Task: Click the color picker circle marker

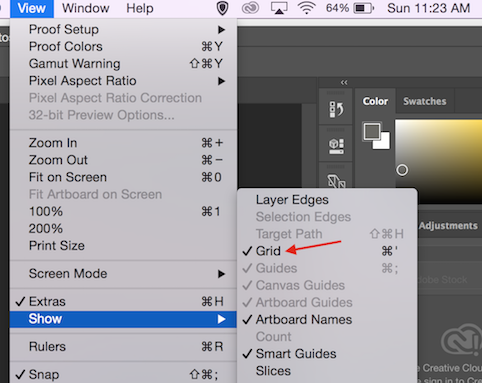Action: pyautogui.click(x=402, y=170)
